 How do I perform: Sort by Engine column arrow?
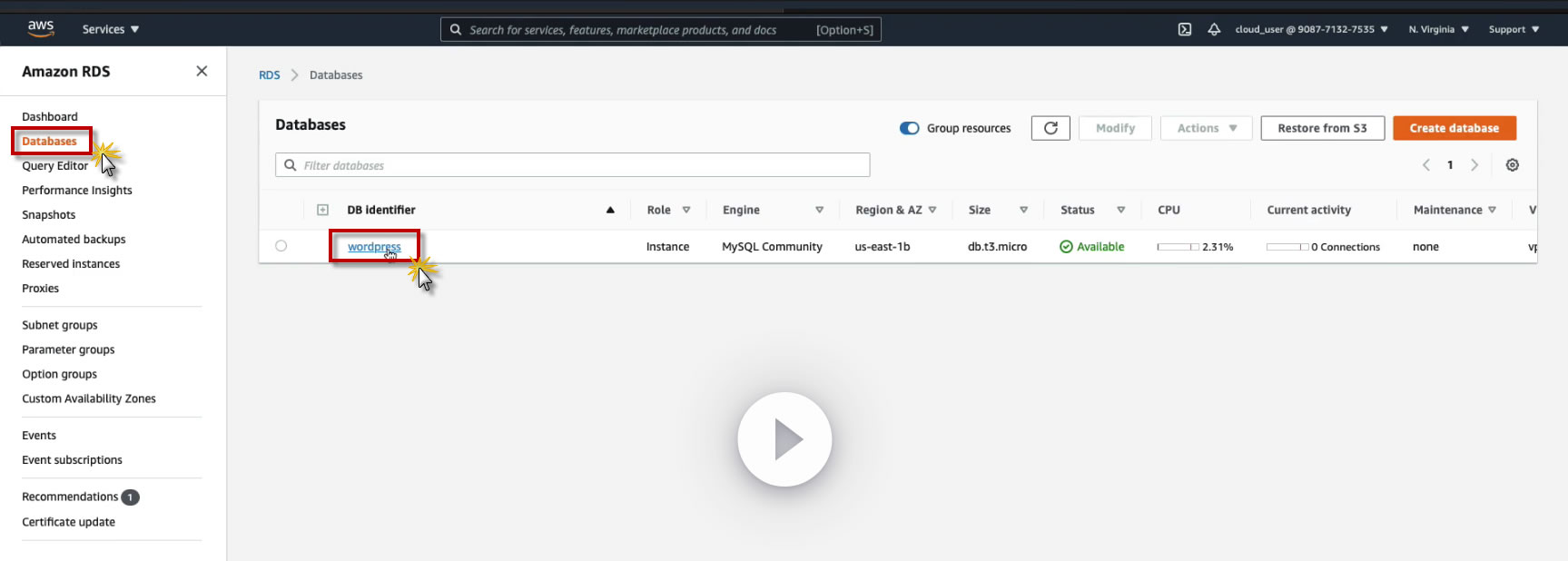coord(819,210)
